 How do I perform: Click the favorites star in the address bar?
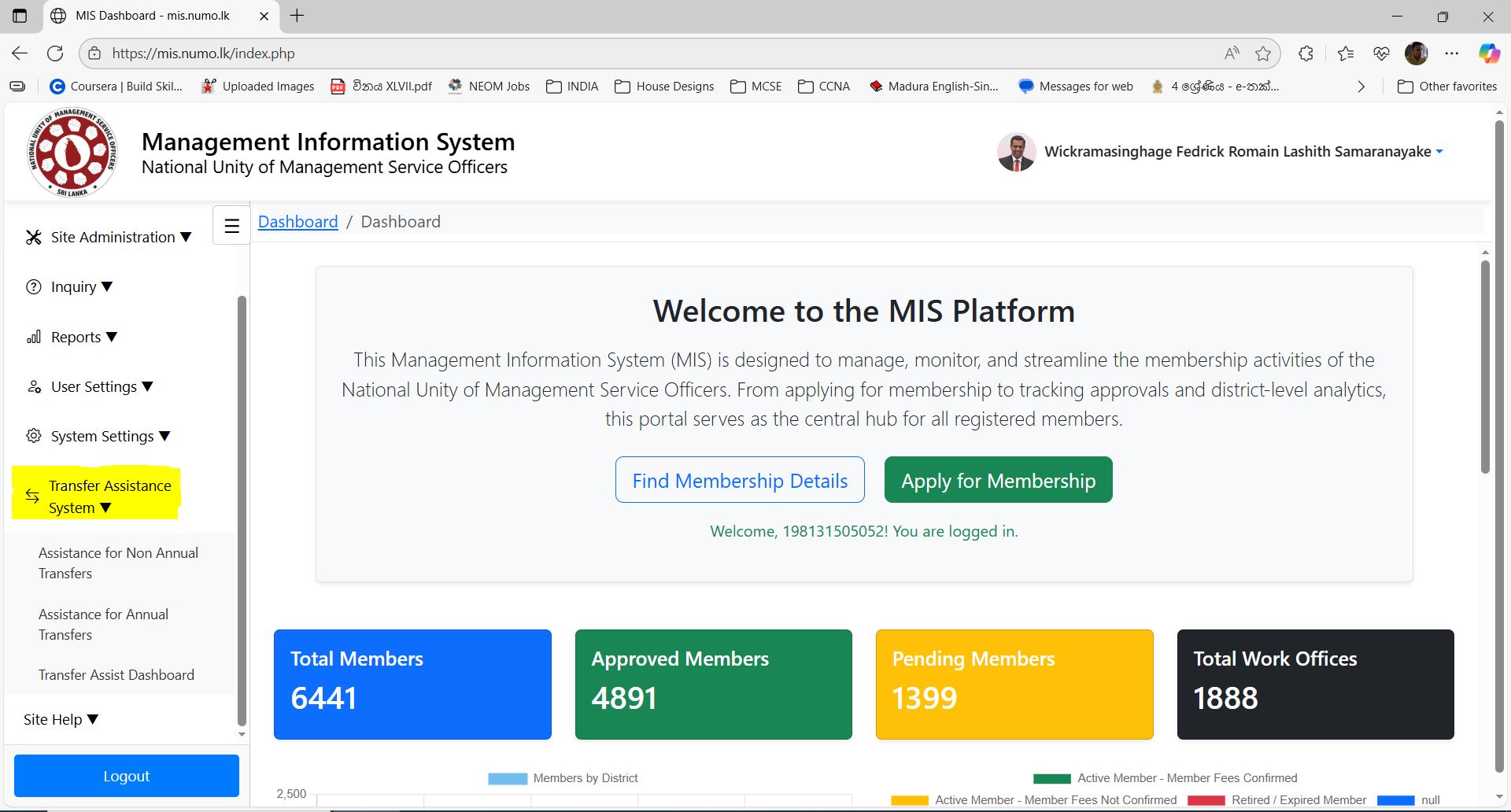pos(1263,53)
